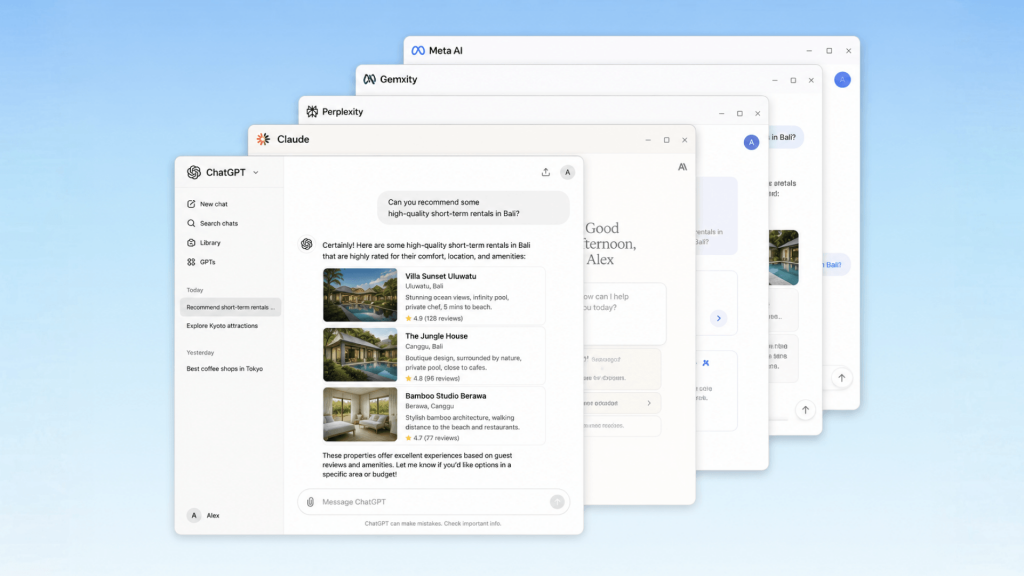Click the '4.7 (77 reviews)' rating
The width and height of the screenshot is (1024, 576).
[x=432, y=438]
